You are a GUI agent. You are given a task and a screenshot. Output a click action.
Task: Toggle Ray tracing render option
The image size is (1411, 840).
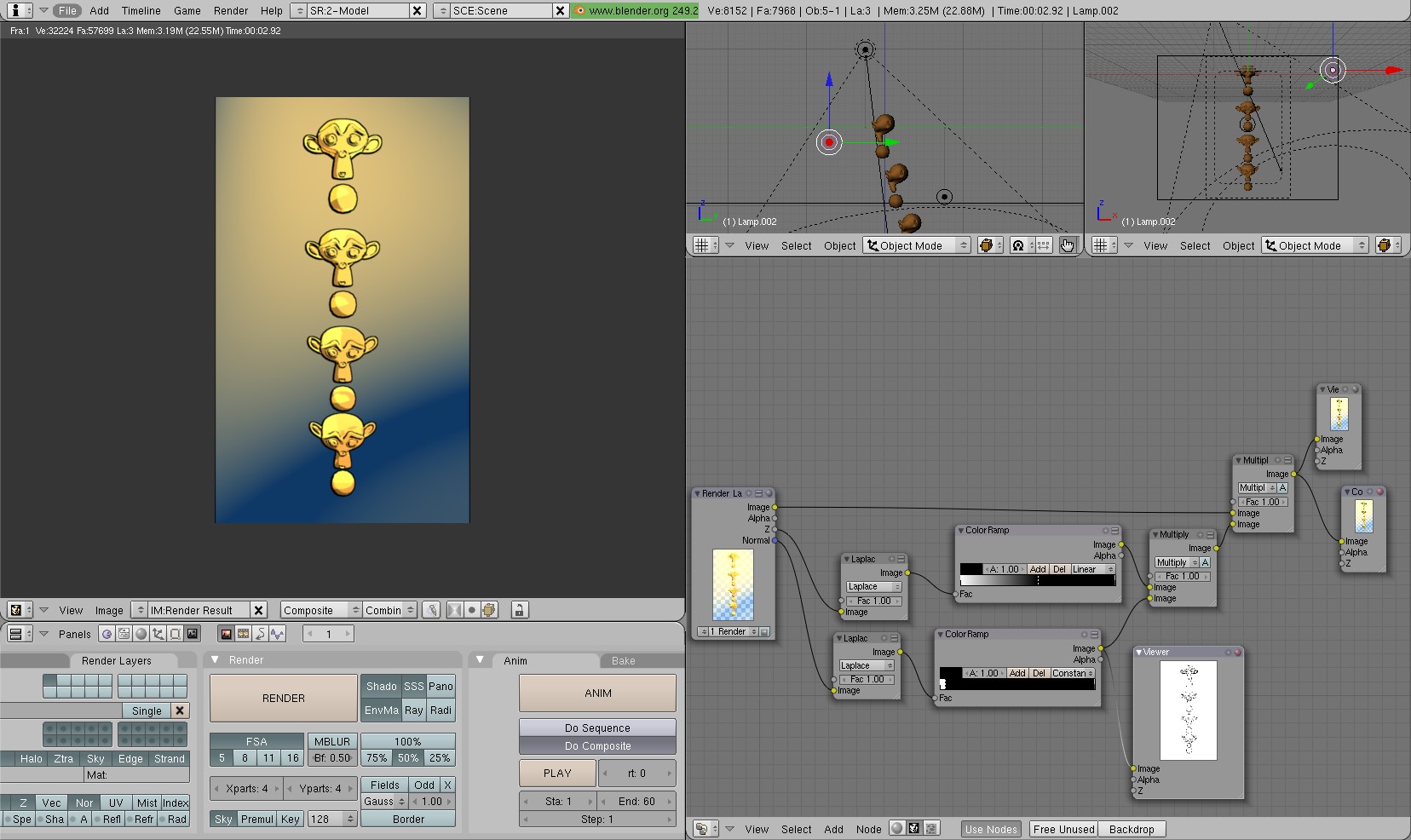413,710
